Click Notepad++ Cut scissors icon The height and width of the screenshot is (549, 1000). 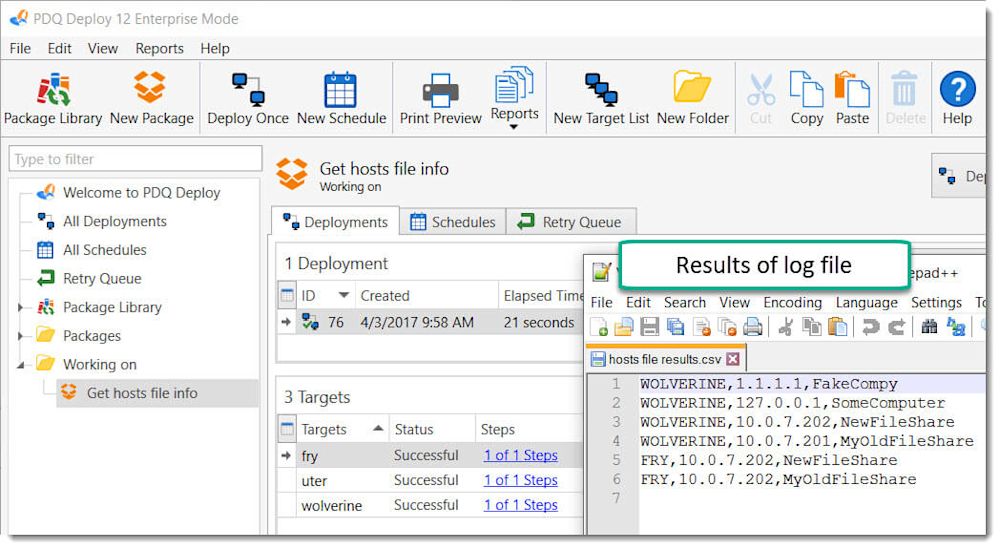coord(786,327)
